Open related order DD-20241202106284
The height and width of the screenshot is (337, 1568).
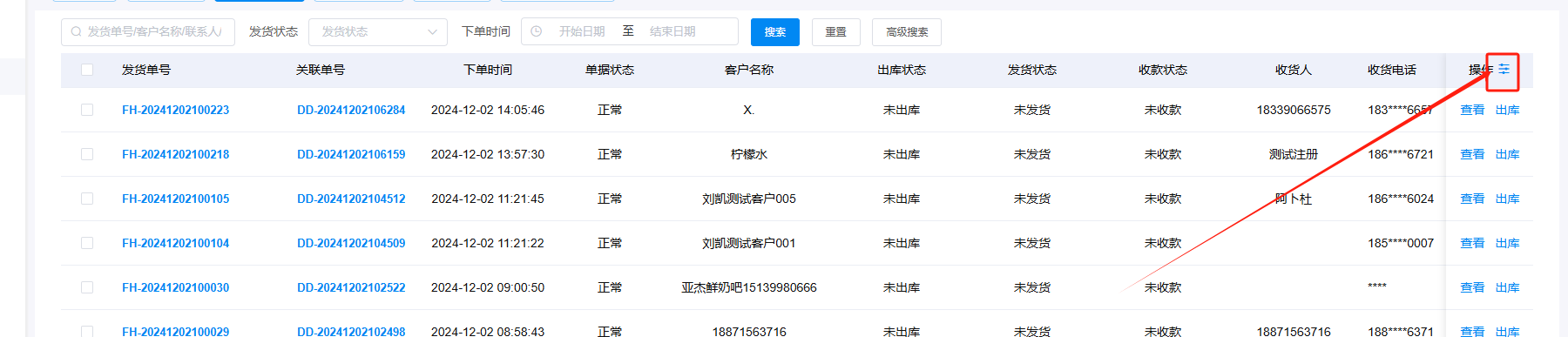[351, 110]
